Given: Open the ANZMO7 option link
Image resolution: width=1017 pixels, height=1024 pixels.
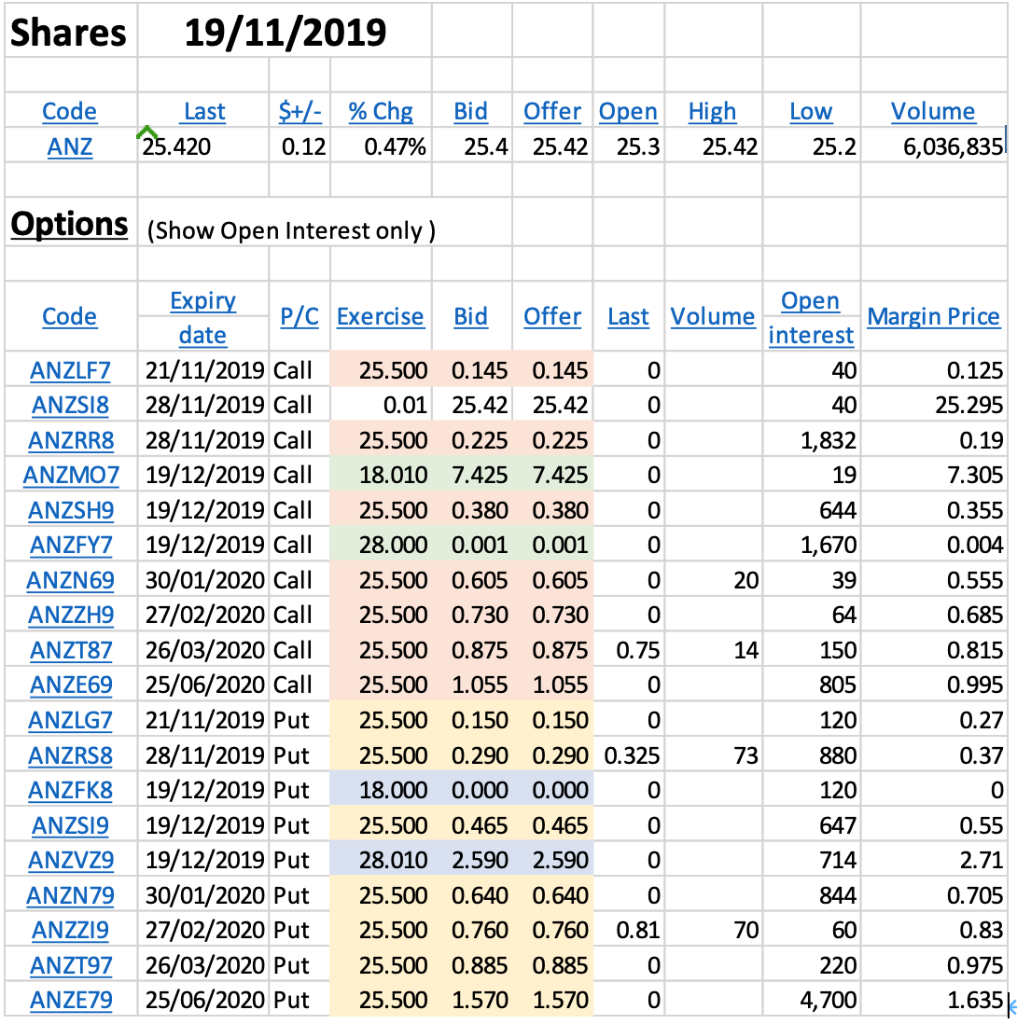Looking at the screenshot, I should [x=71, y=475].
